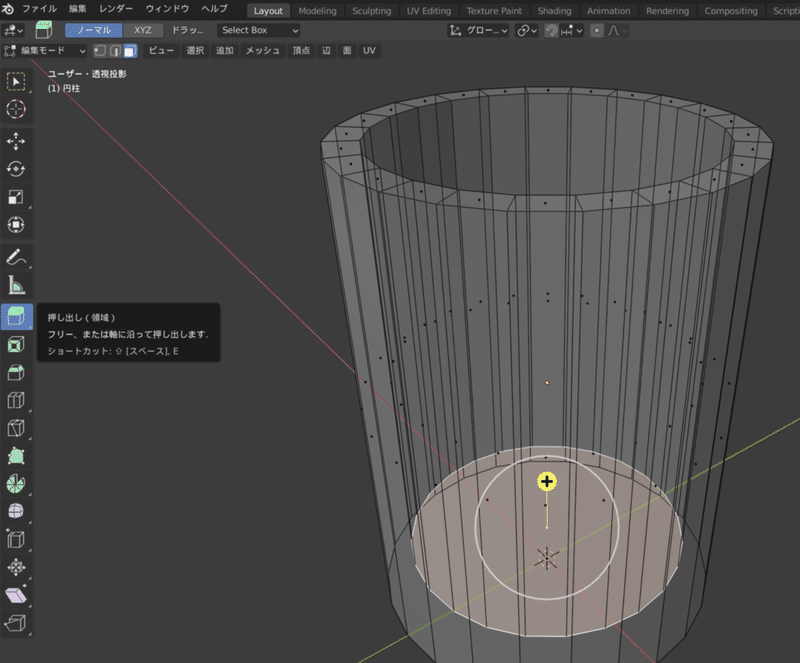Switch to the UV Editing workspace tab
Image resolution: width=800 pixels, height=663 pixels.
coord(429,11)
